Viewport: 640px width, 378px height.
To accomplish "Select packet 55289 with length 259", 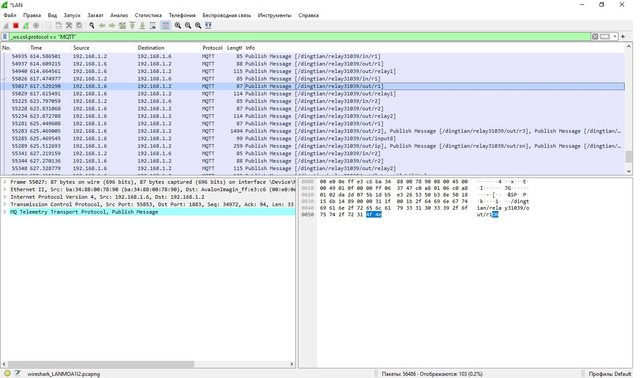I will pos(313,146).
